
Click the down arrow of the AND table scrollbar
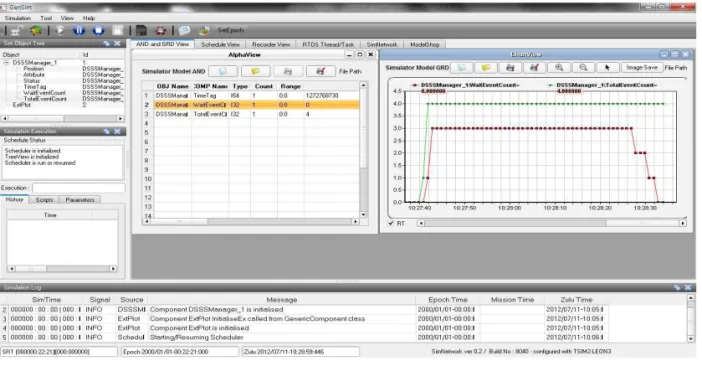click(363, 215)
